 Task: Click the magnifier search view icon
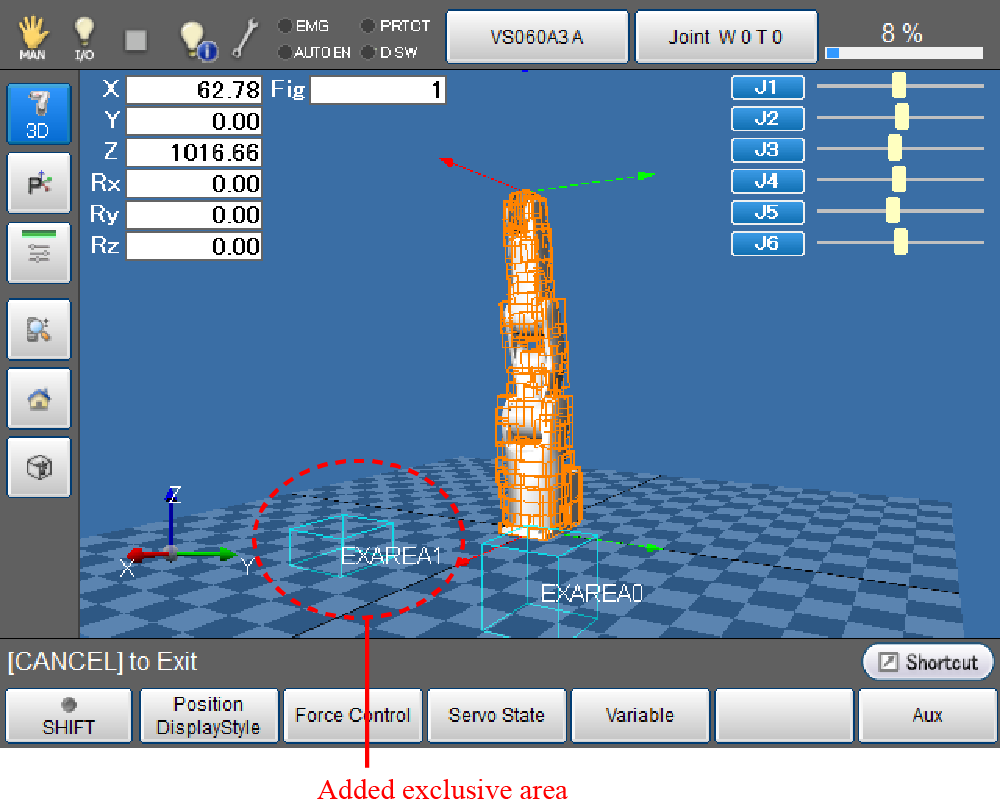tap(39, 329)
